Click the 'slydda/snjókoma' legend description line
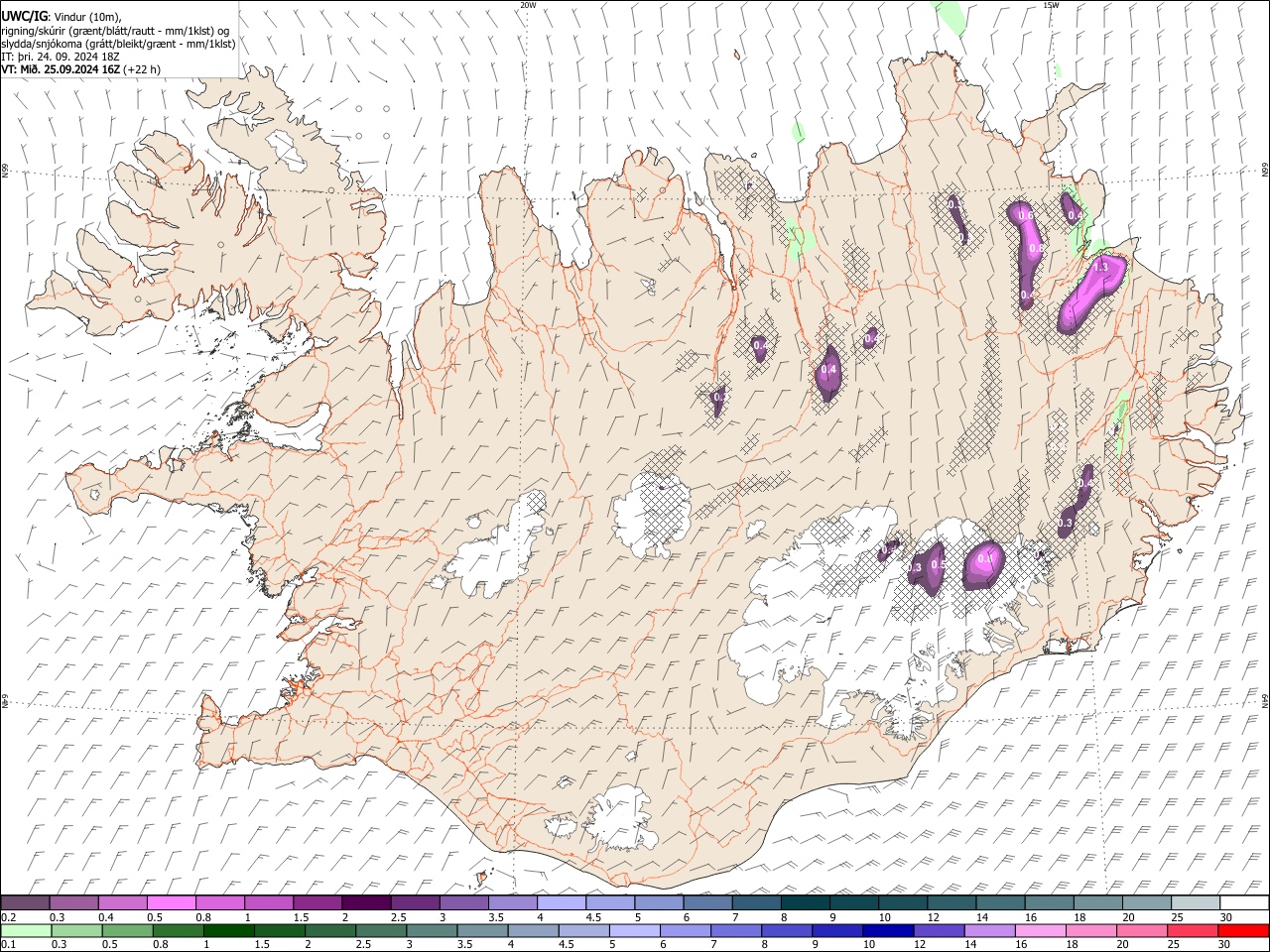The width and height of the screenshot is (1270, 952). [118, 44]
